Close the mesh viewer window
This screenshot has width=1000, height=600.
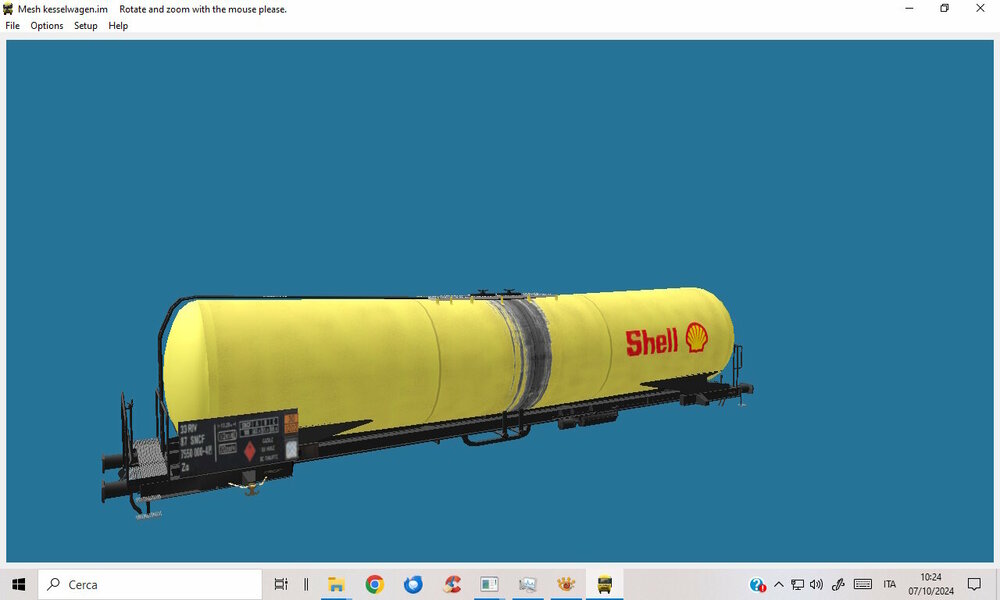coord(980,8)
